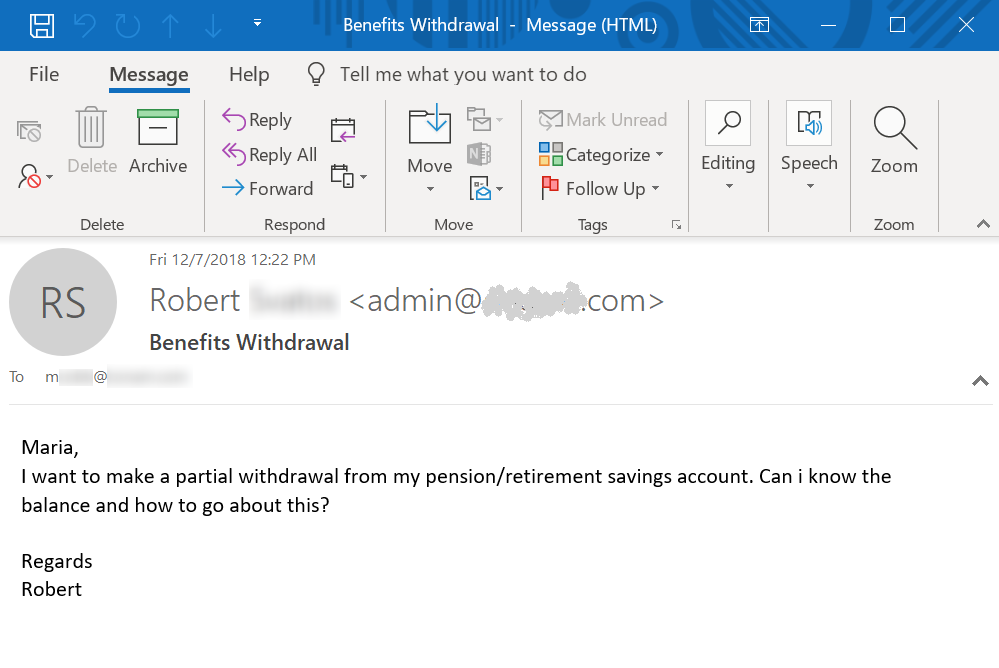Click the Reply All button
This screenshot has width=999, height=668.
(269, 155)
